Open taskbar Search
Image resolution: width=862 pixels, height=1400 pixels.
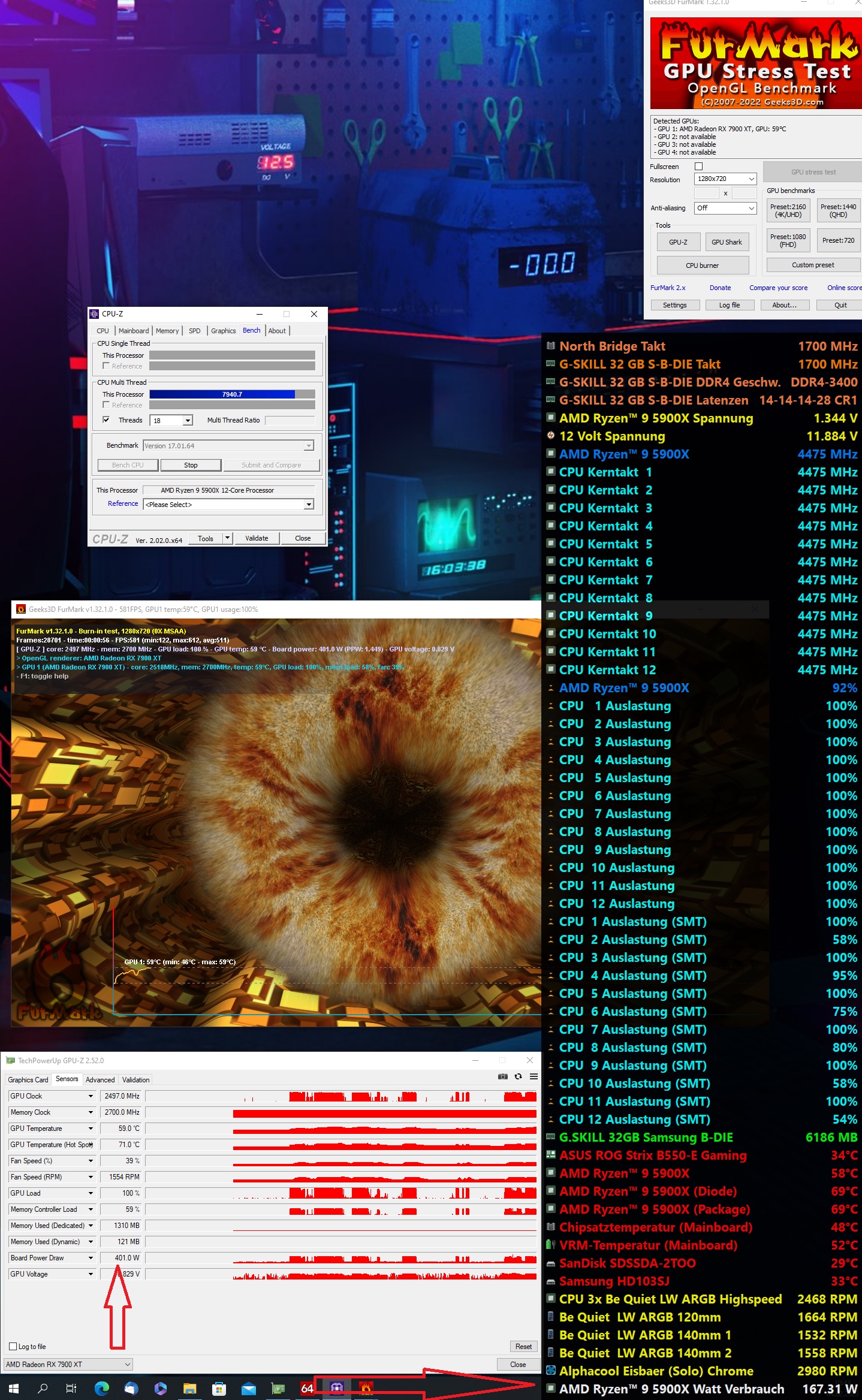click(43, 1388)
